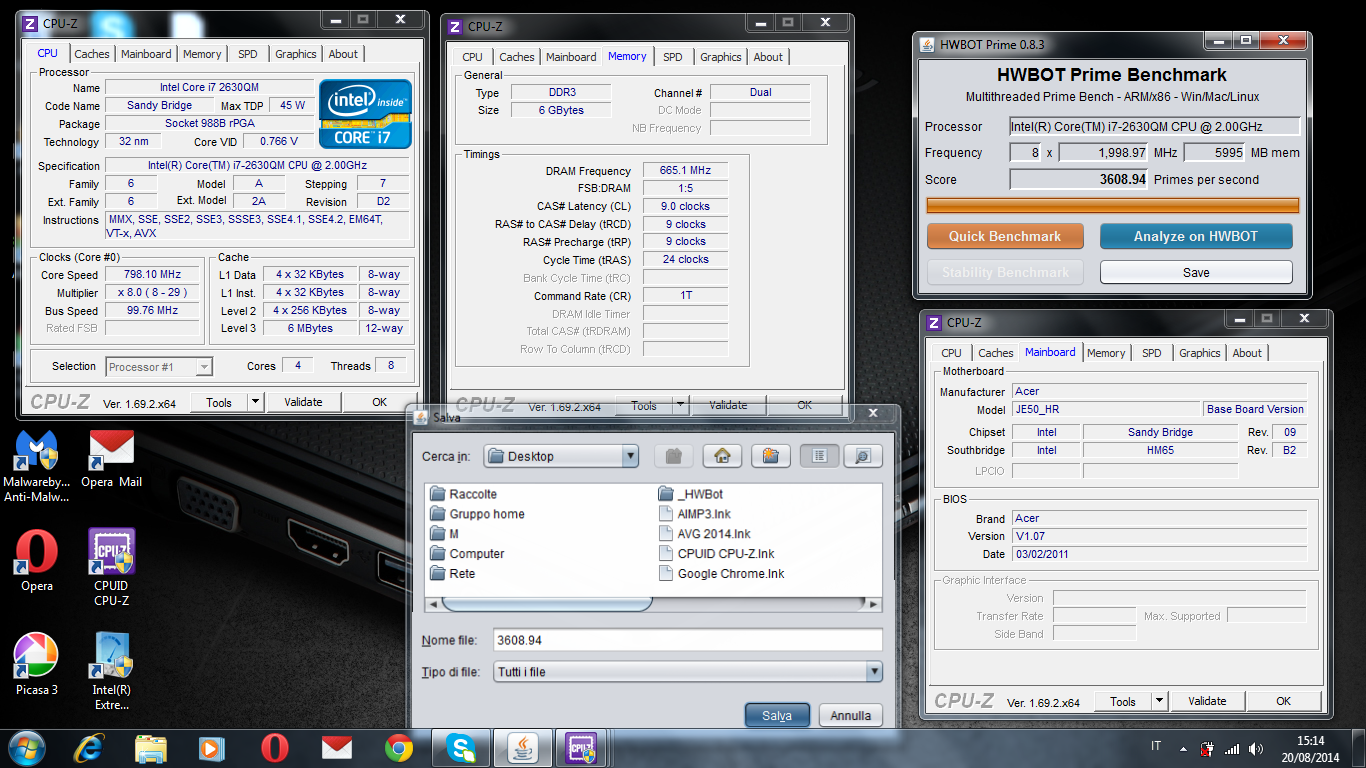This screenshot has width=1366, height=768.
Task: Click the network signal tray icon
Action: coord(1232,748)
